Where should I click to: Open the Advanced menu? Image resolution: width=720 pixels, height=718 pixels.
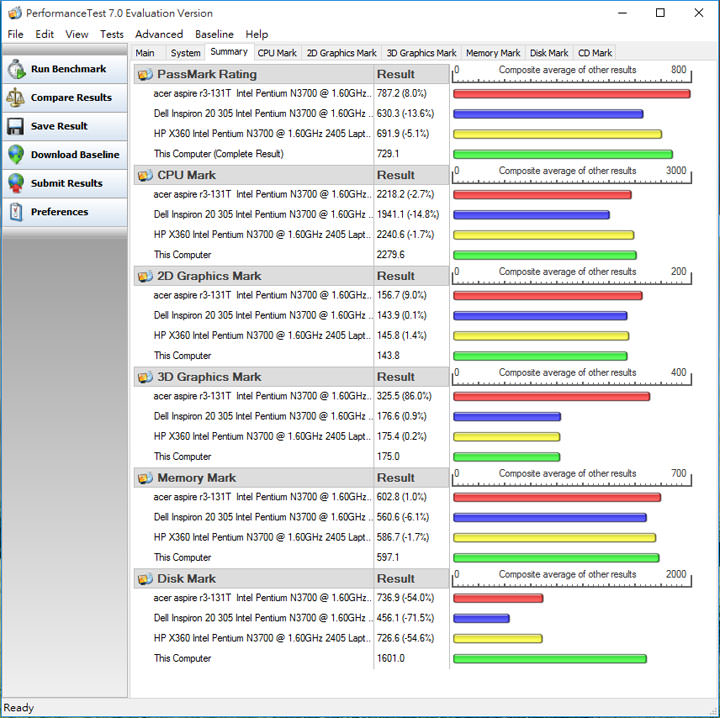[x=159, y=34]
